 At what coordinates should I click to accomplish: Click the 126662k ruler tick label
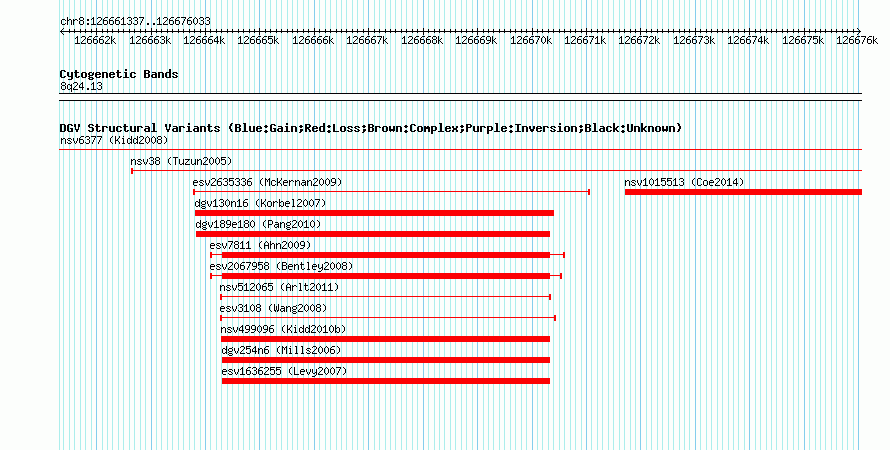[95, 41]
